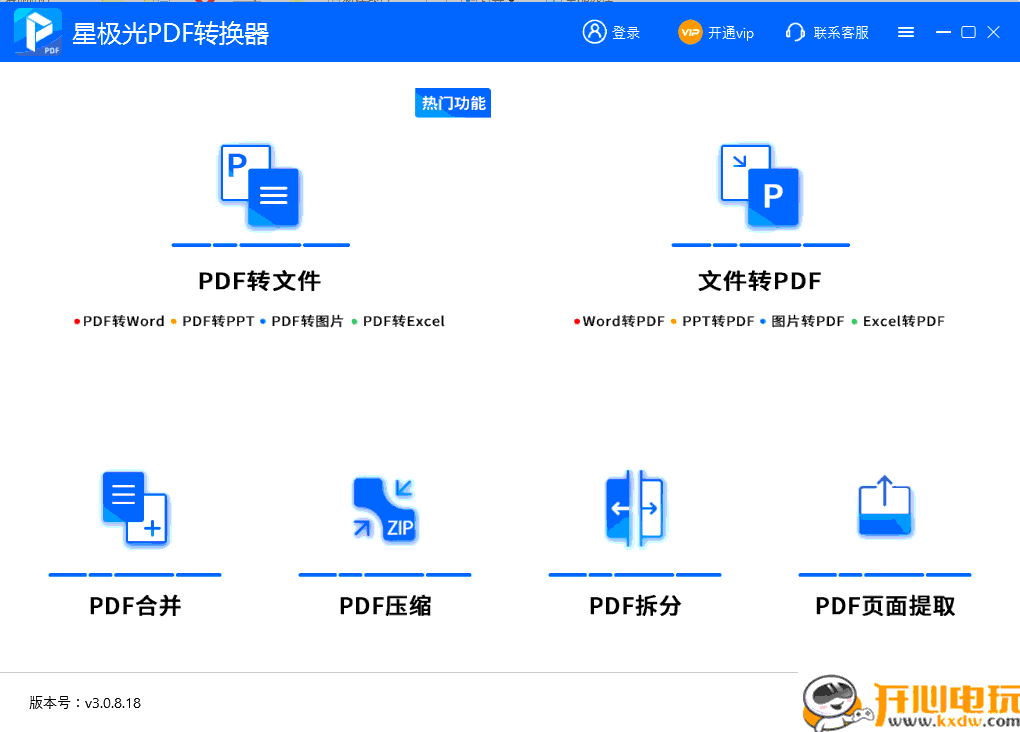Click the 开通vip upgrade button
The image size is (1020, 732).
[x=730, y=32]
